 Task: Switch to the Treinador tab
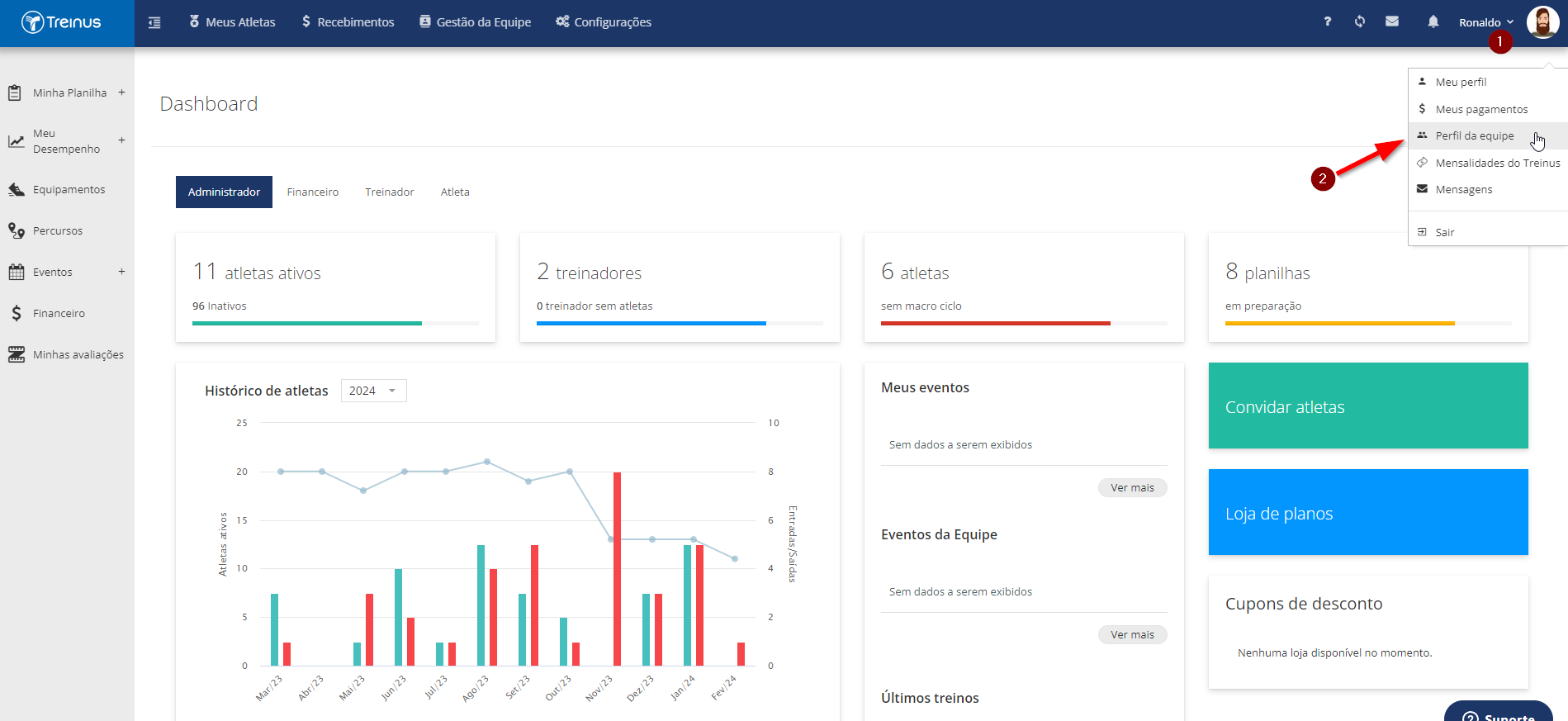[390, 192]
